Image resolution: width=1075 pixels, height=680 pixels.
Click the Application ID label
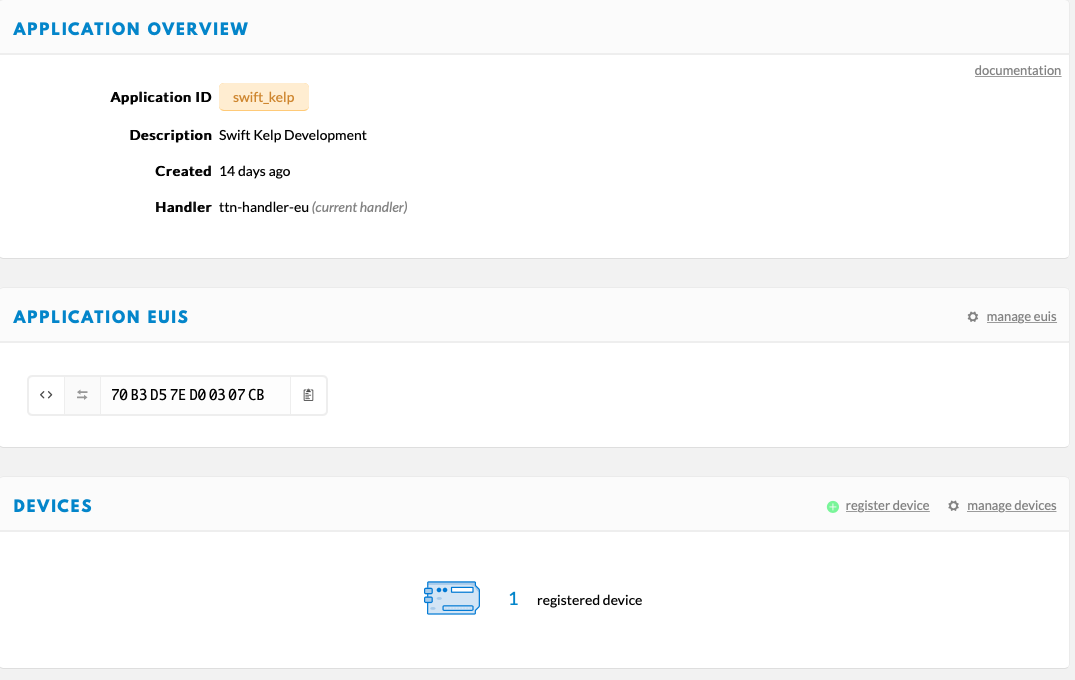point(161,97)
